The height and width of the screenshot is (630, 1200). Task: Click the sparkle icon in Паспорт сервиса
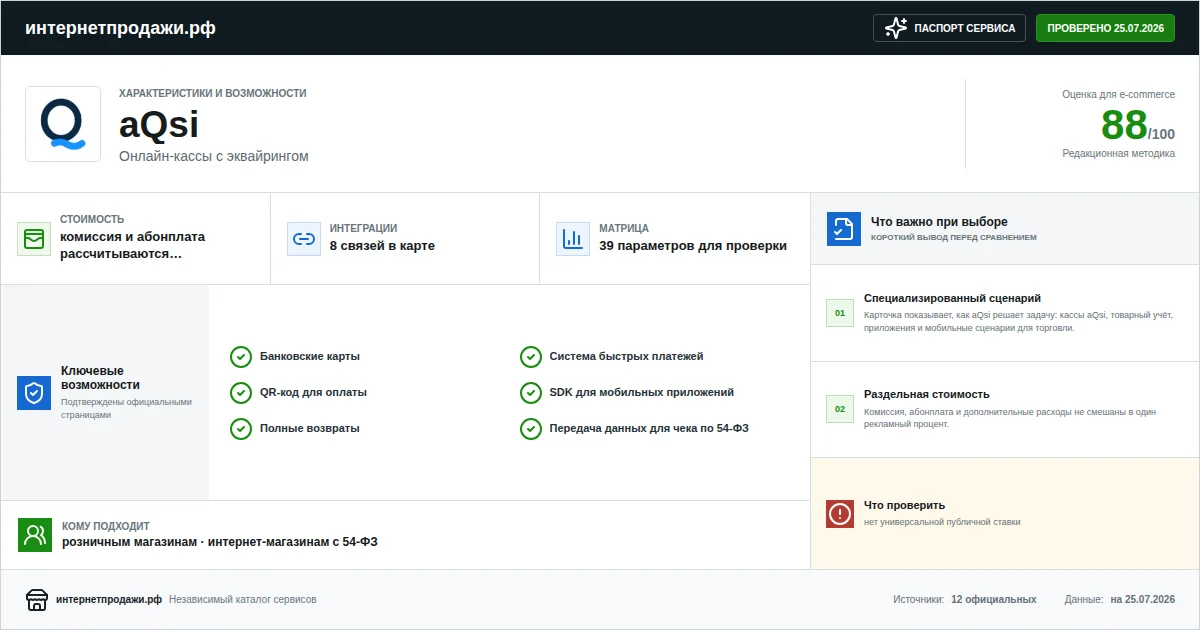pyautogui.click(x=896, y=28)
